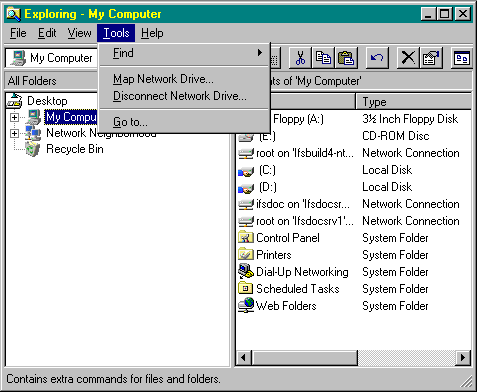Select the Dial-Up Networking icon
Viewport: 477px width, 392px height.
pos(246,272)
